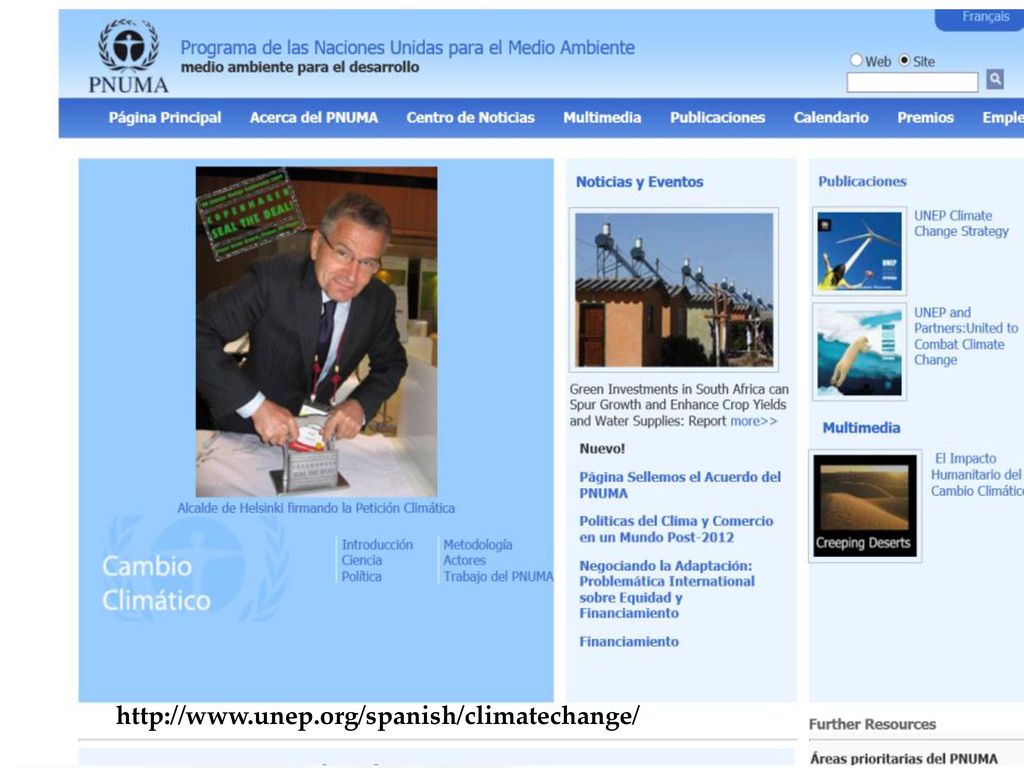Open El Impacto Humanitario del Cambio Climático link
The height and width of the screenshot is (768, 1024).
(977, 475)
